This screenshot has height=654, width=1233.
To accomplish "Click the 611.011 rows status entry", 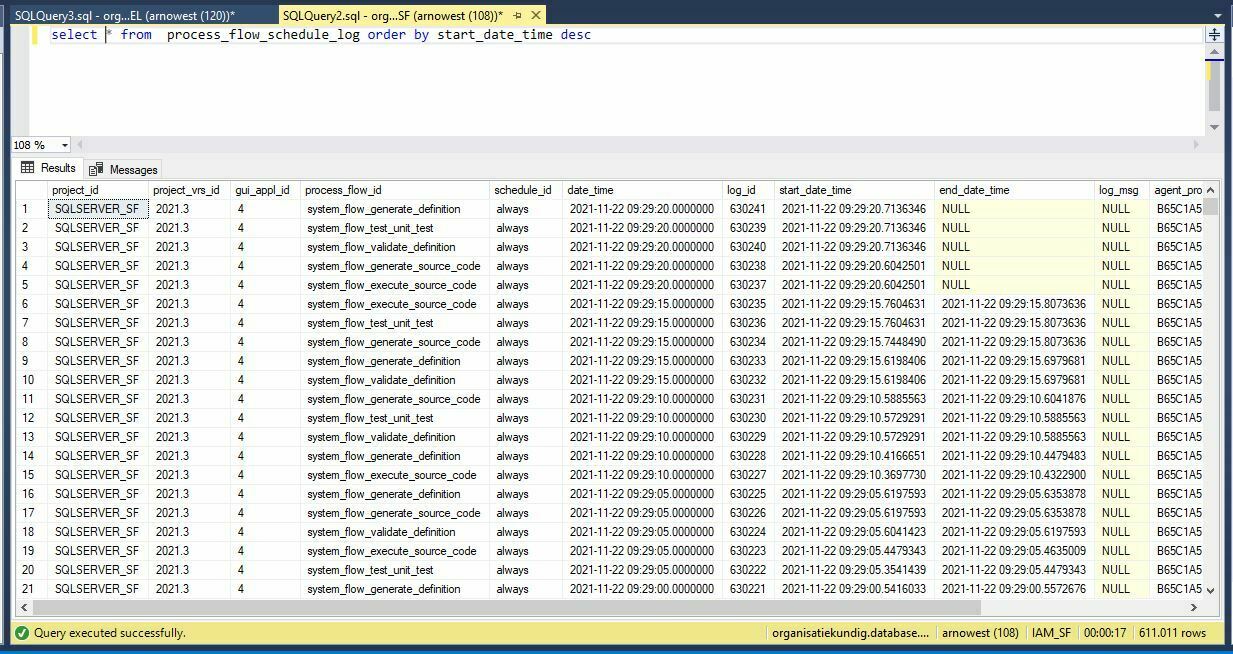I will coord(1173,633).
